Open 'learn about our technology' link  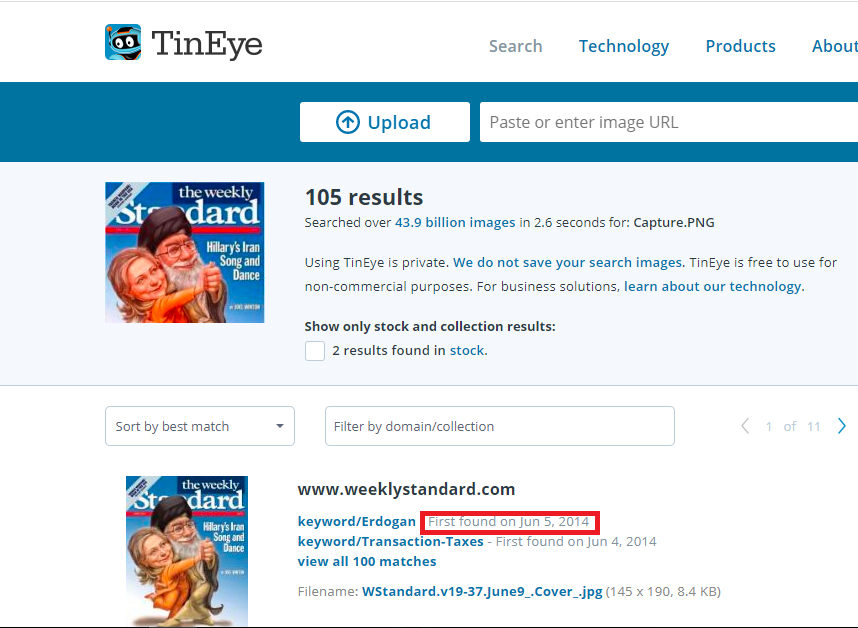pyautogui.click(x=712, y=287)
